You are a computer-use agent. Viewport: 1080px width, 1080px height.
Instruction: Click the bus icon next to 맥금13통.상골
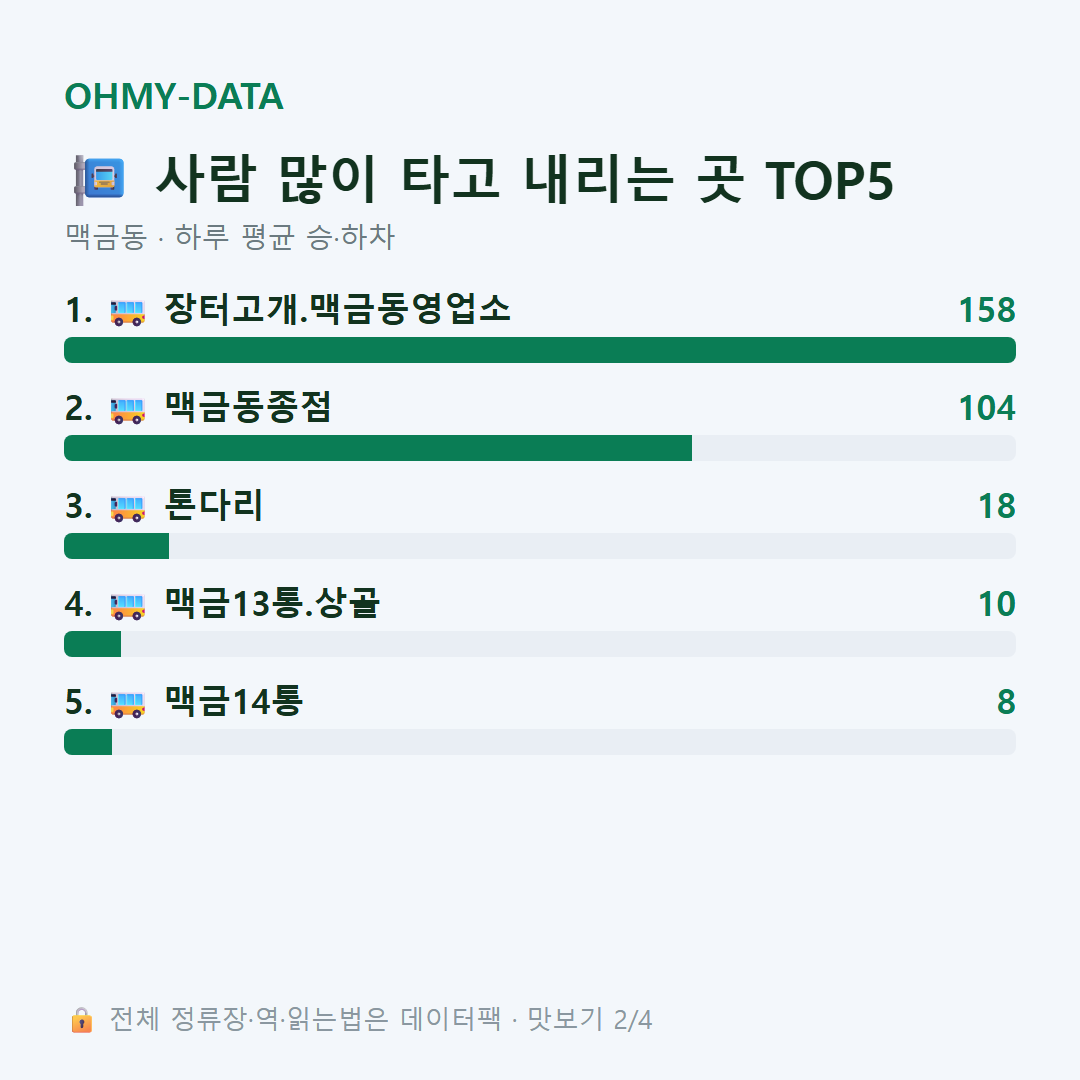(127, 606)
